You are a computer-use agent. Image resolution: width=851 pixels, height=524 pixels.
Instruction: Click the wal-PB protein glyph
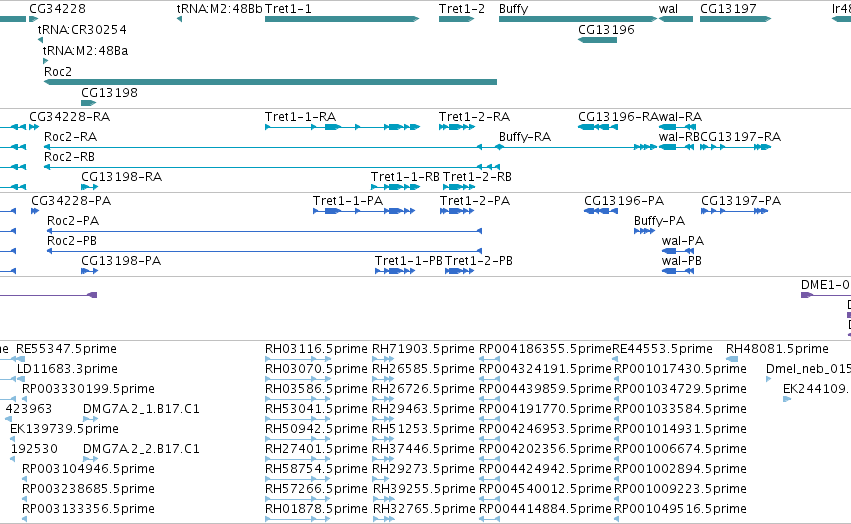click(678, 271)
